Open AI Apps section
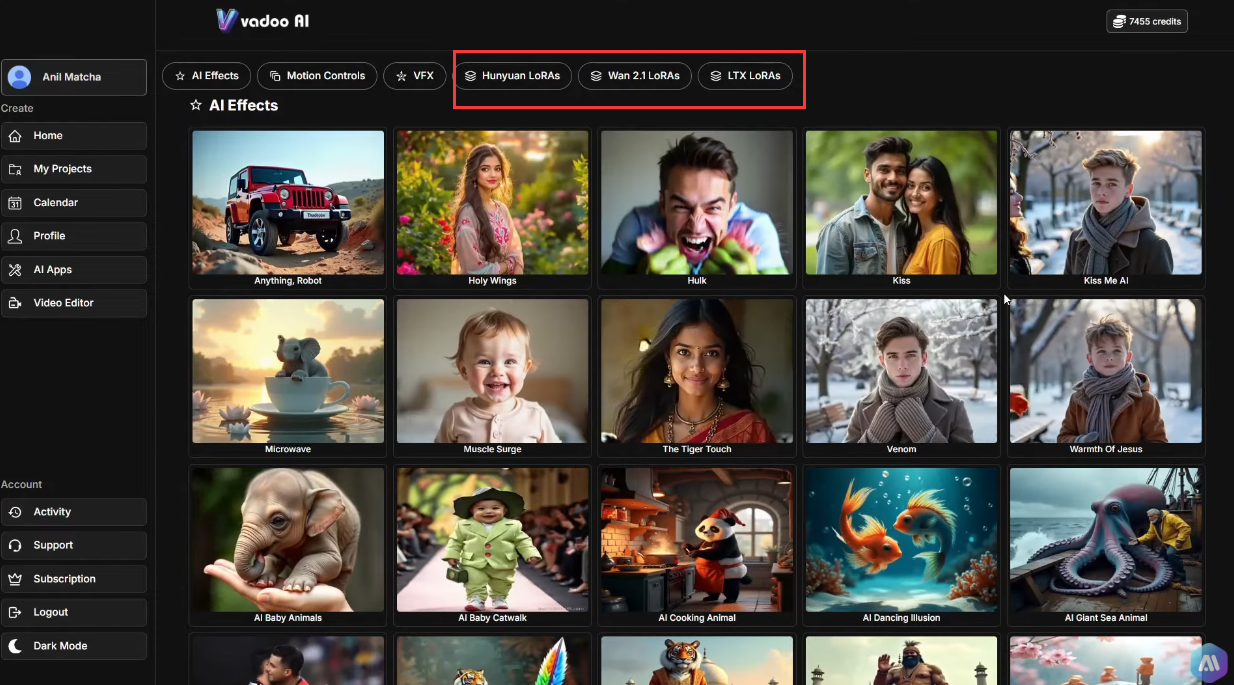Screen dimensions: 1234x685 coord(74,270)
